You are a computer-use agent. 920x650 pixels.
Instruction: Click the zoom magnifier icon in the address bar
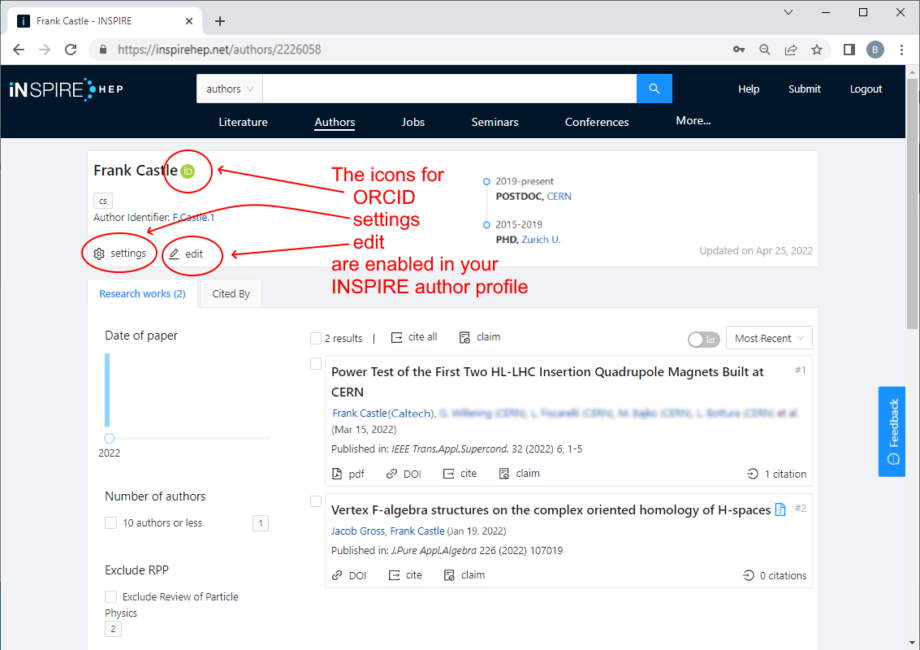pyautogui.click(x=765, y=50)
